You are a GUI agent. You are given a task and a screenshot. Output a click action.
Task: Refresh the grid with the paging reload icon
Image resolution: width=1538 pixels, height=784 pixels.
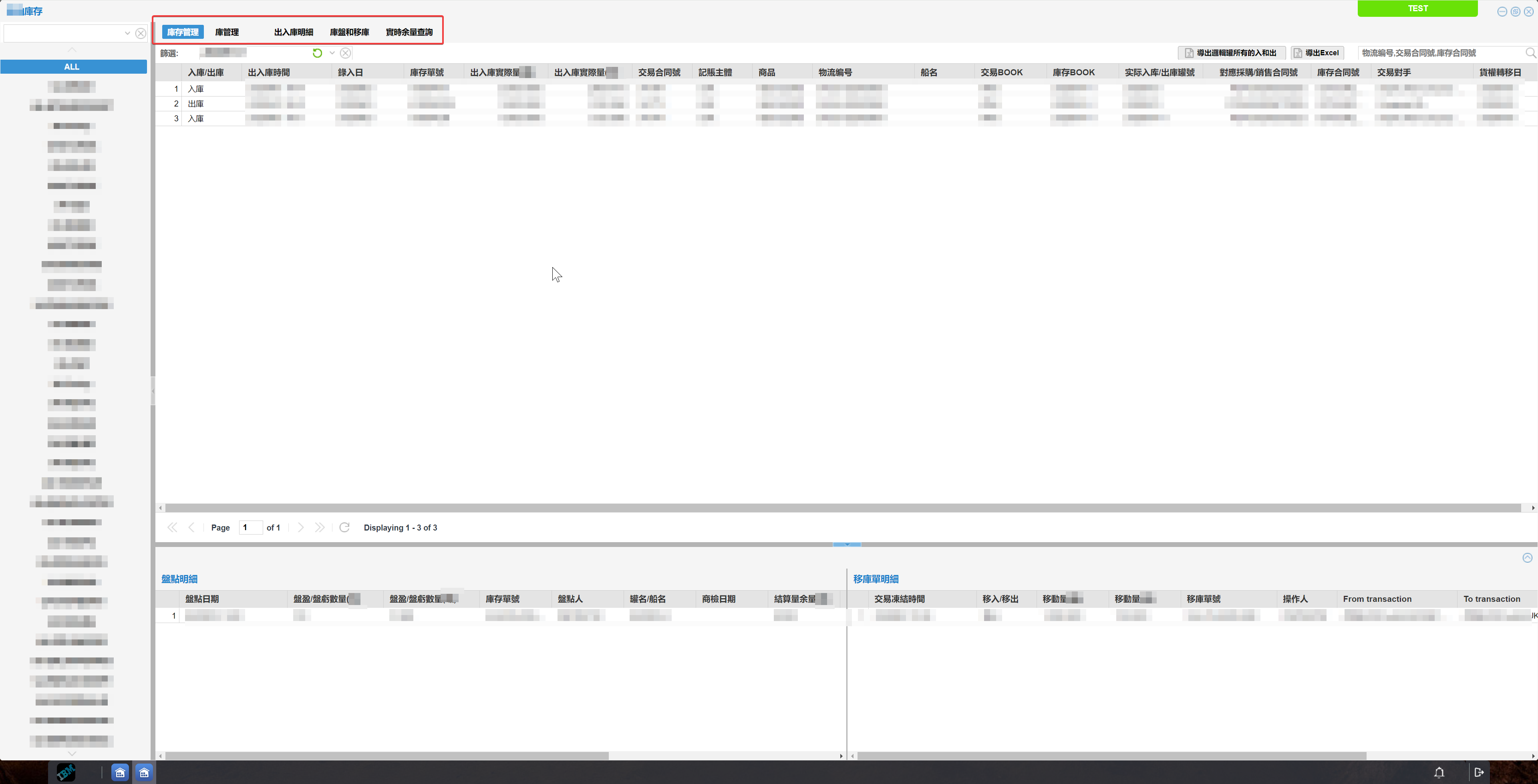[x=344, y=527]
